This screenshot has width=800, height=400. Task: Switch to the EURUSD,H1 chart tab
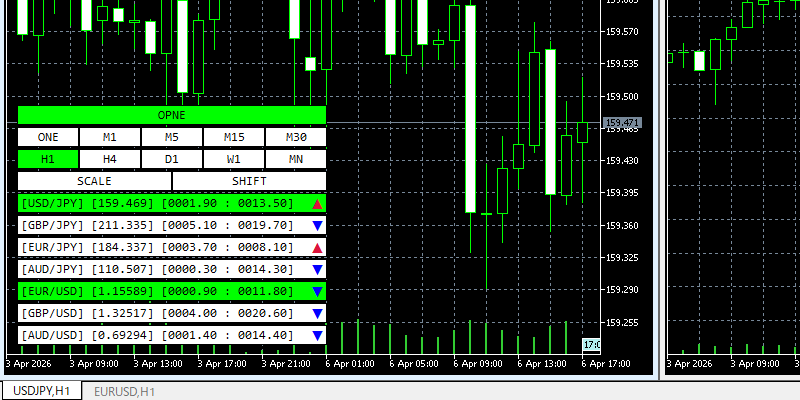[124, 391]
